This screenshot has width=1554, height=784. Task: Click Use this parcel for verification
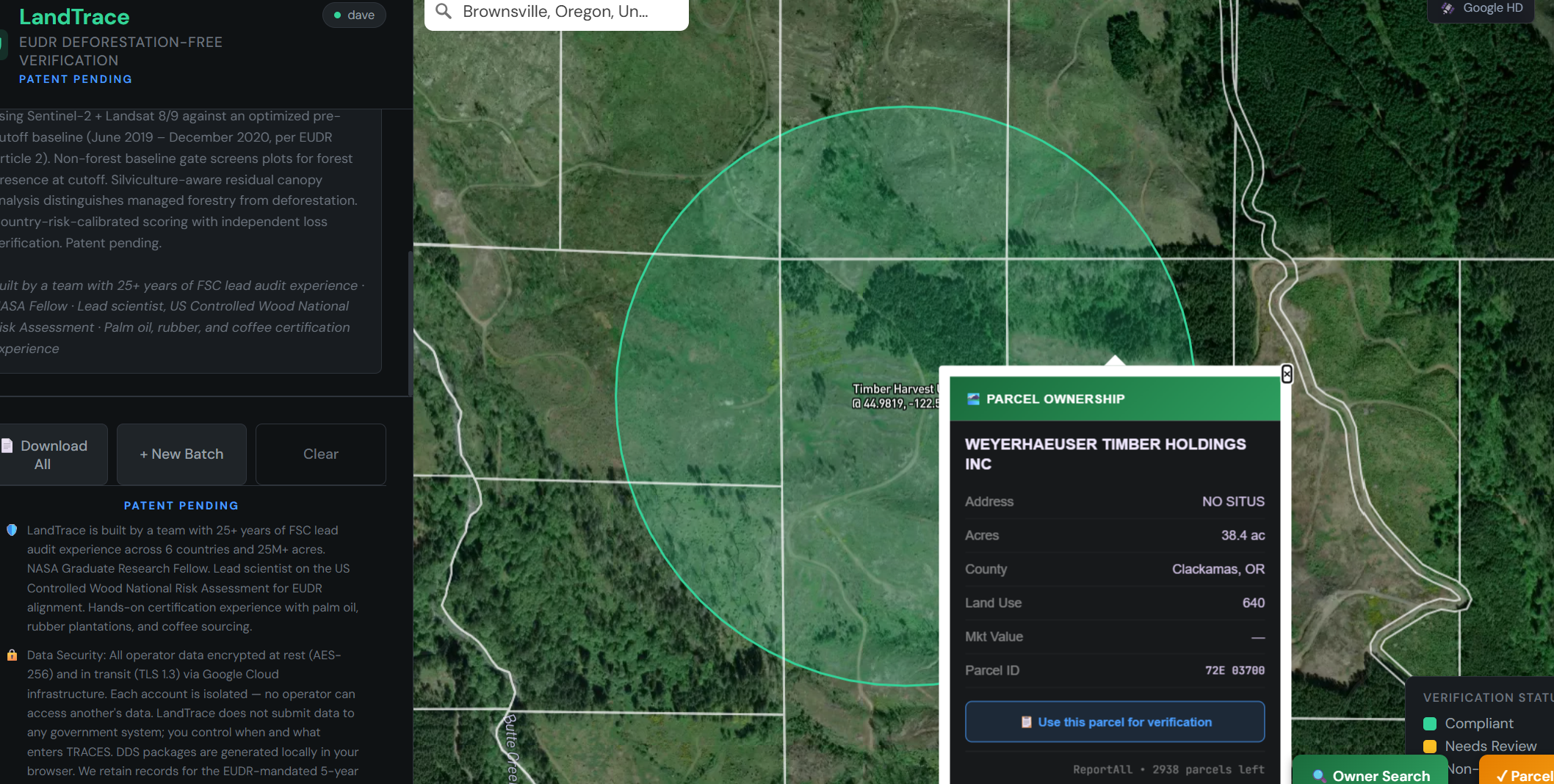[1115, 722]
